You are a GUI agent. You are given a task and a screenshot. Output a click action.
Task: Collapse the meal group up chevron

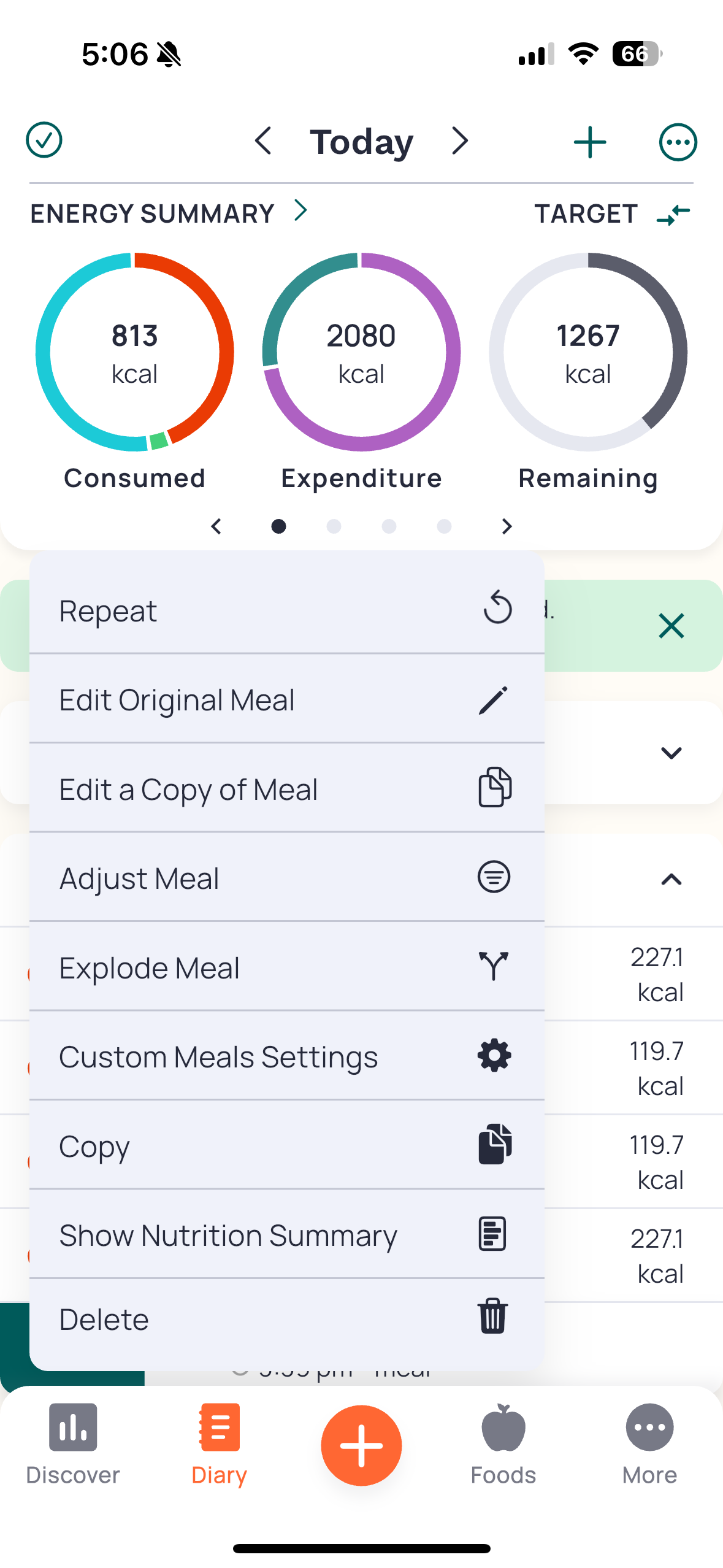coord(671,880)
